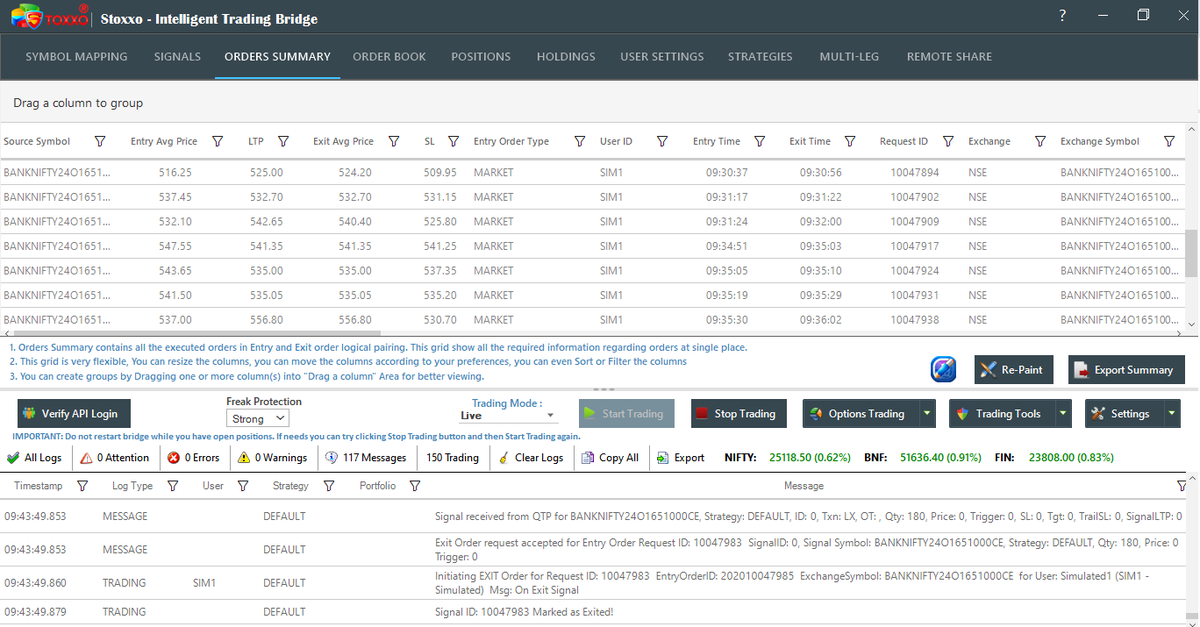
Task: Click Verify API Login
Action: tap(72, 414)
